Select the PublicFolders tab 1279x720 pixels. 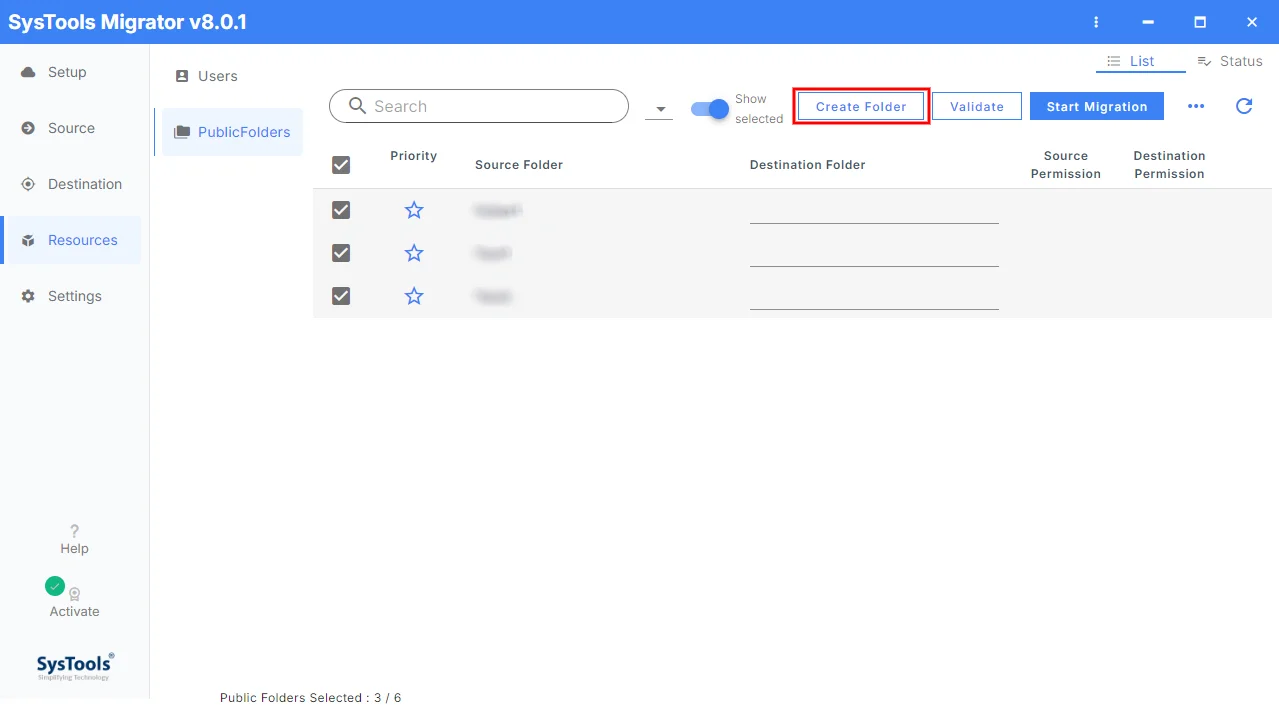tap(232, 132)
